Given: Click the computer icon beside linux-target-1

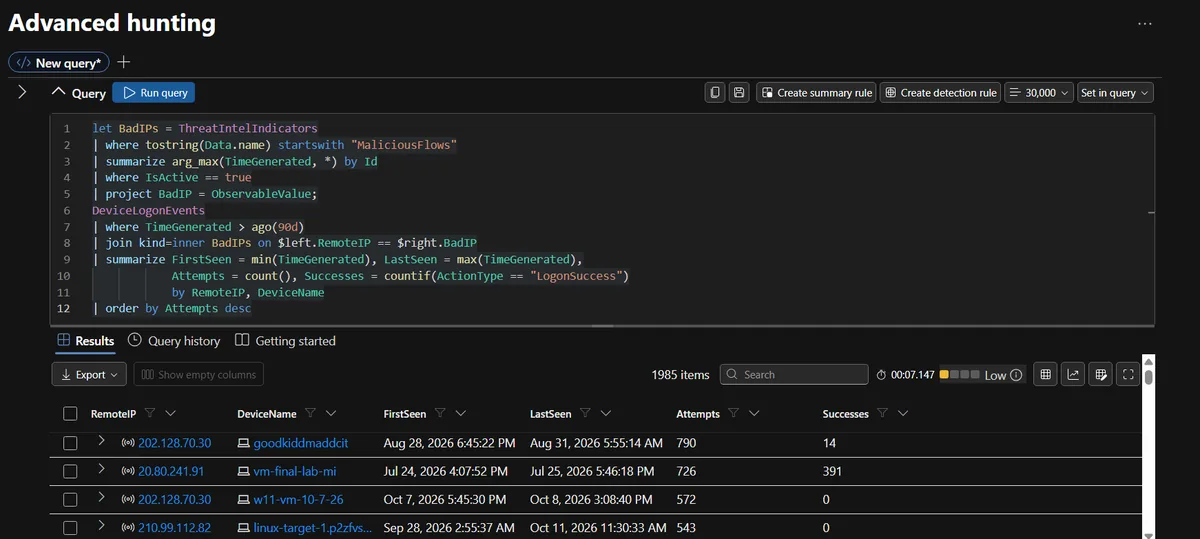Looking at the screenshot, I should tap(244, 527).
